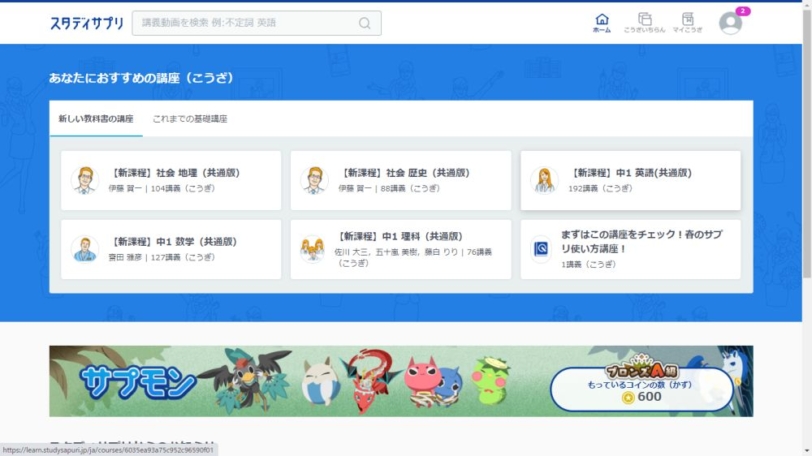Click the coin count 600 panel
The width and height of the screenshot is (812, 456).
click(642, 390)
